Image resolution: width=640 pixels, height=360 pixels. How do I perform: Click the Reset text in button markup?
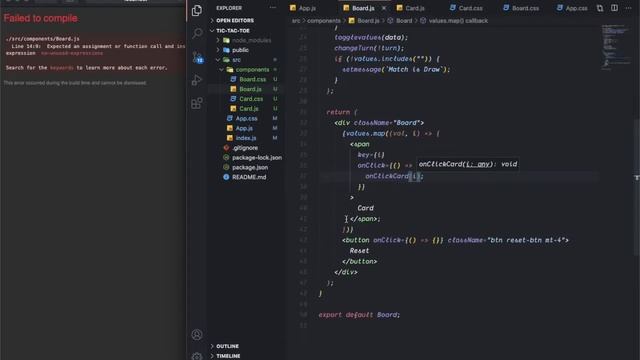point(359,251)
